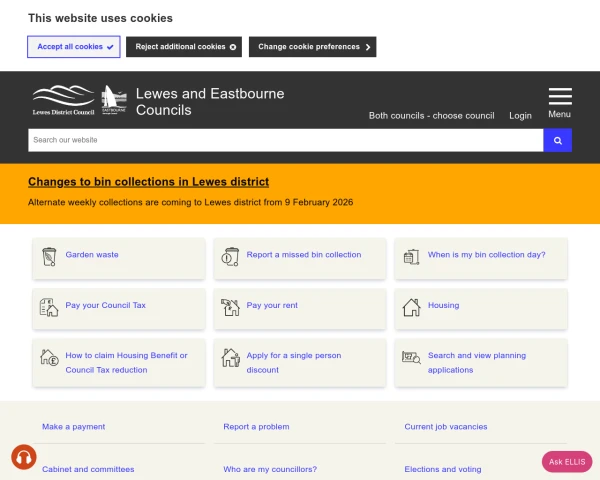The width and height of the screenshot is (600, 480).
Task: Click the garden waste bin icon
Action: [49, 256]
